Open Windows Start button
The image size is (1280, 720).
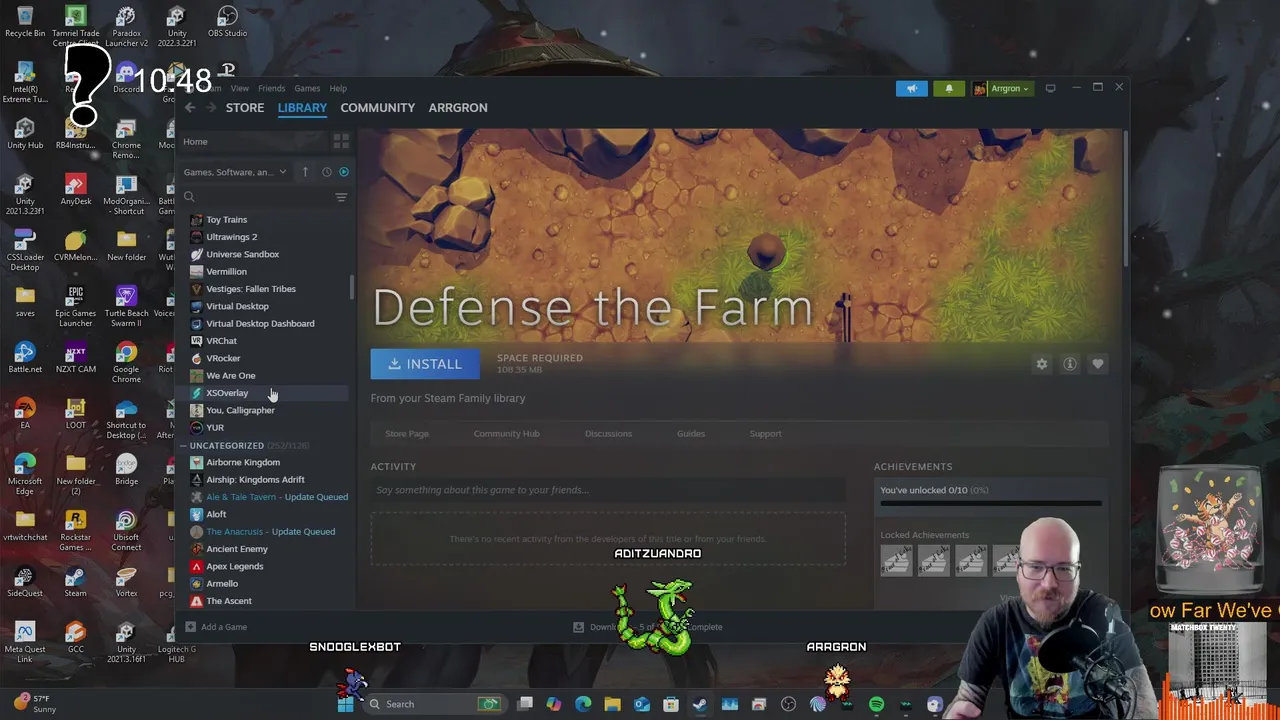point(345,704)
